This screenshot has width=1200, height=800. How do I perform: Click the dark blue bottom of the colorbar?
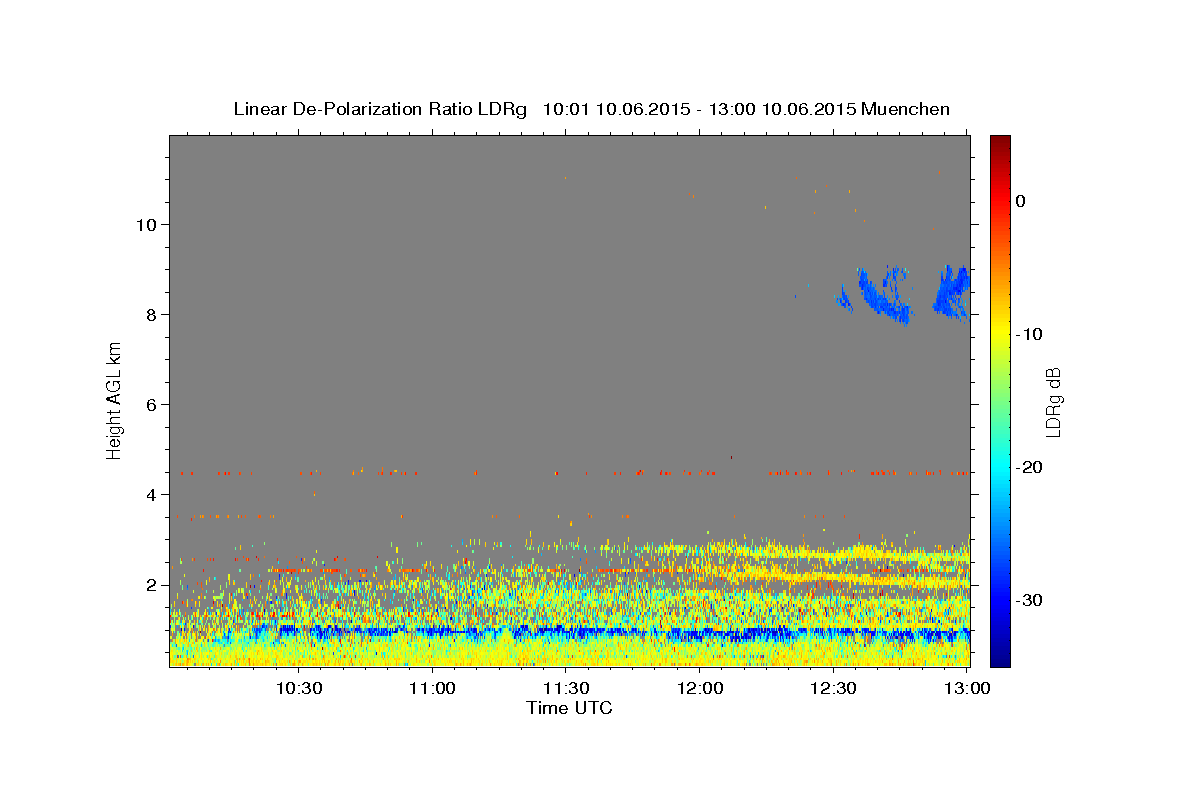(1000, 655)
